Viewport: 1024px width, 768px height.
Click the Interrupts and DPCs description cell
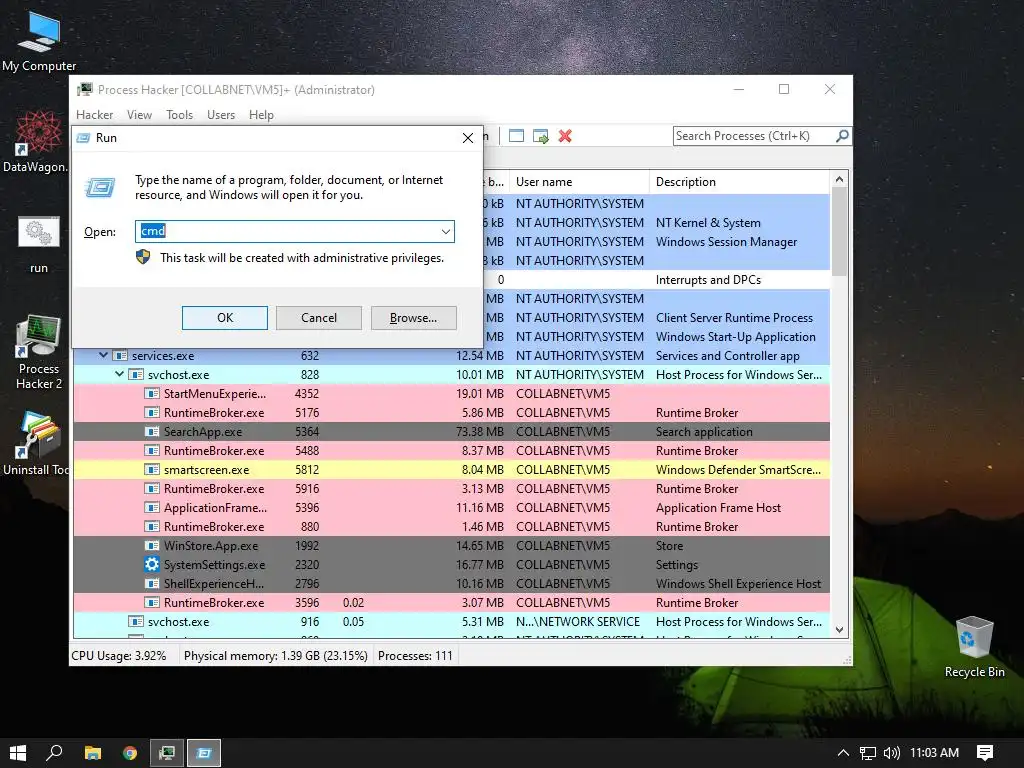coord(709,280)
